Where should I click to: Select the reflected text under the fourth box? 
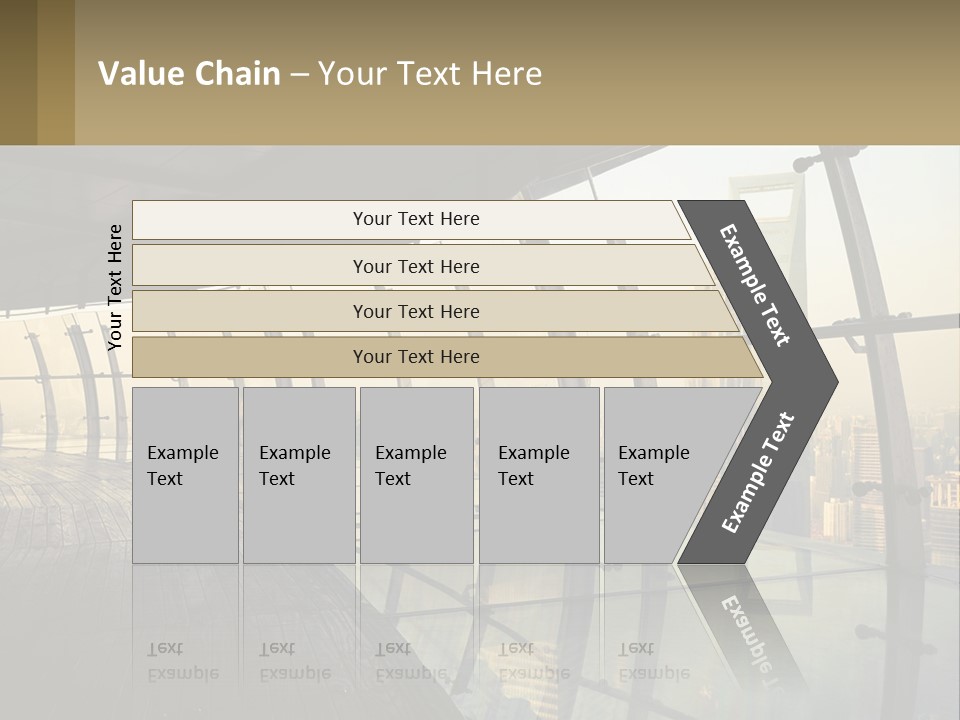(x=533, y=661)
